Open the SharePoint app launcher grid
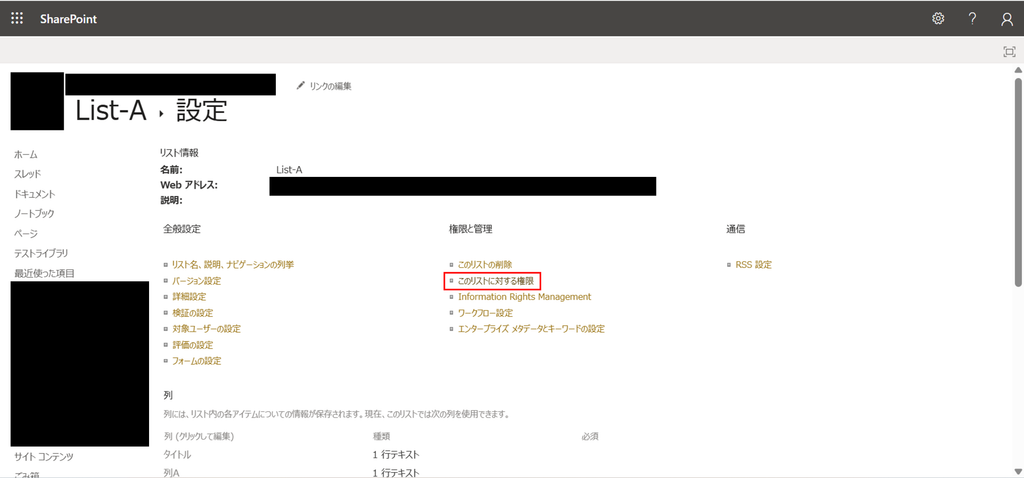Image resolution: width=1024 pixels, height=478 pixels. pyautogui.click(x=17, y=18)
